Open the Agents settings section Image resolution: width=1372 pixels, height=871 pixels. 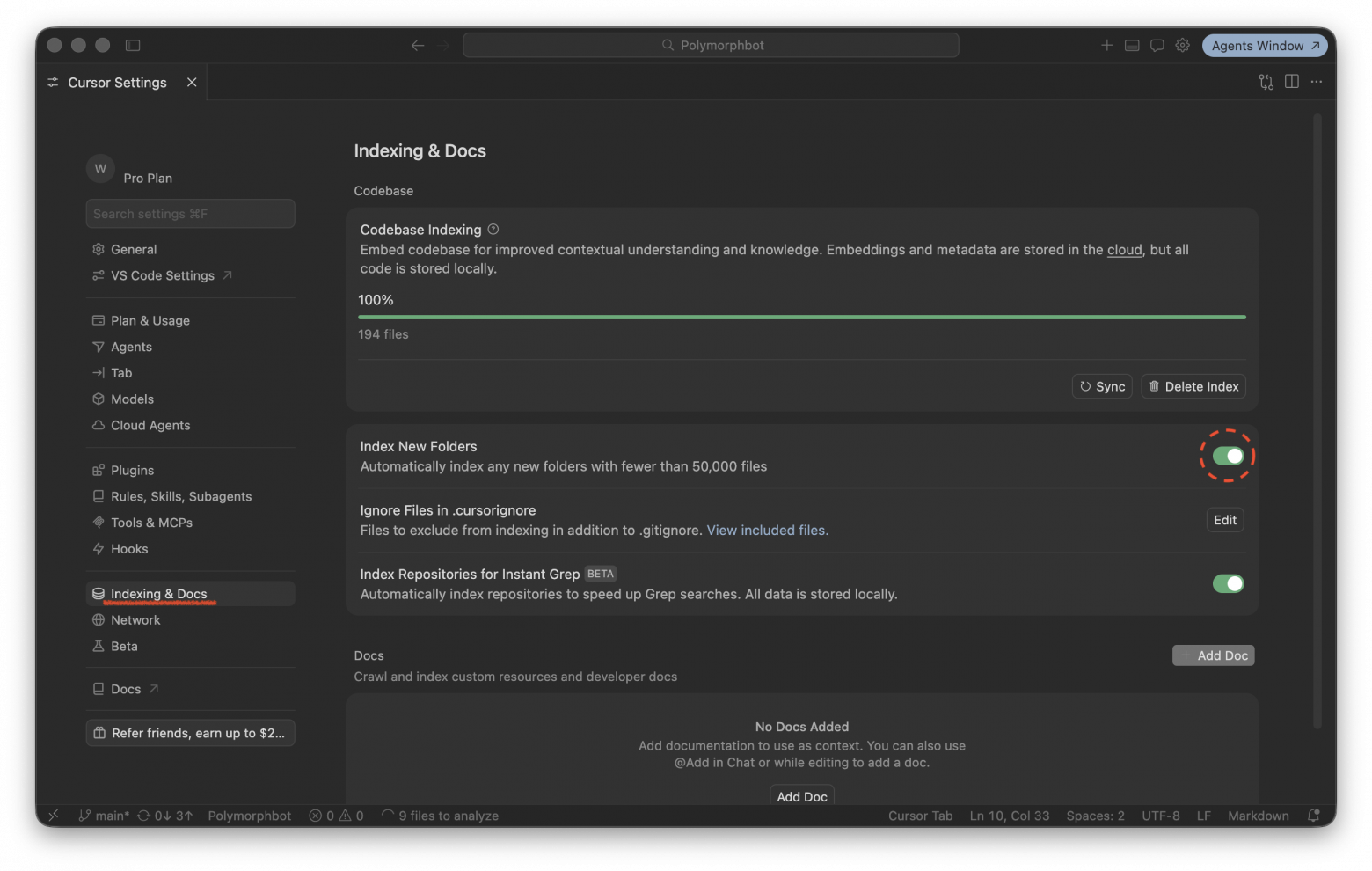tap(190, 347)
